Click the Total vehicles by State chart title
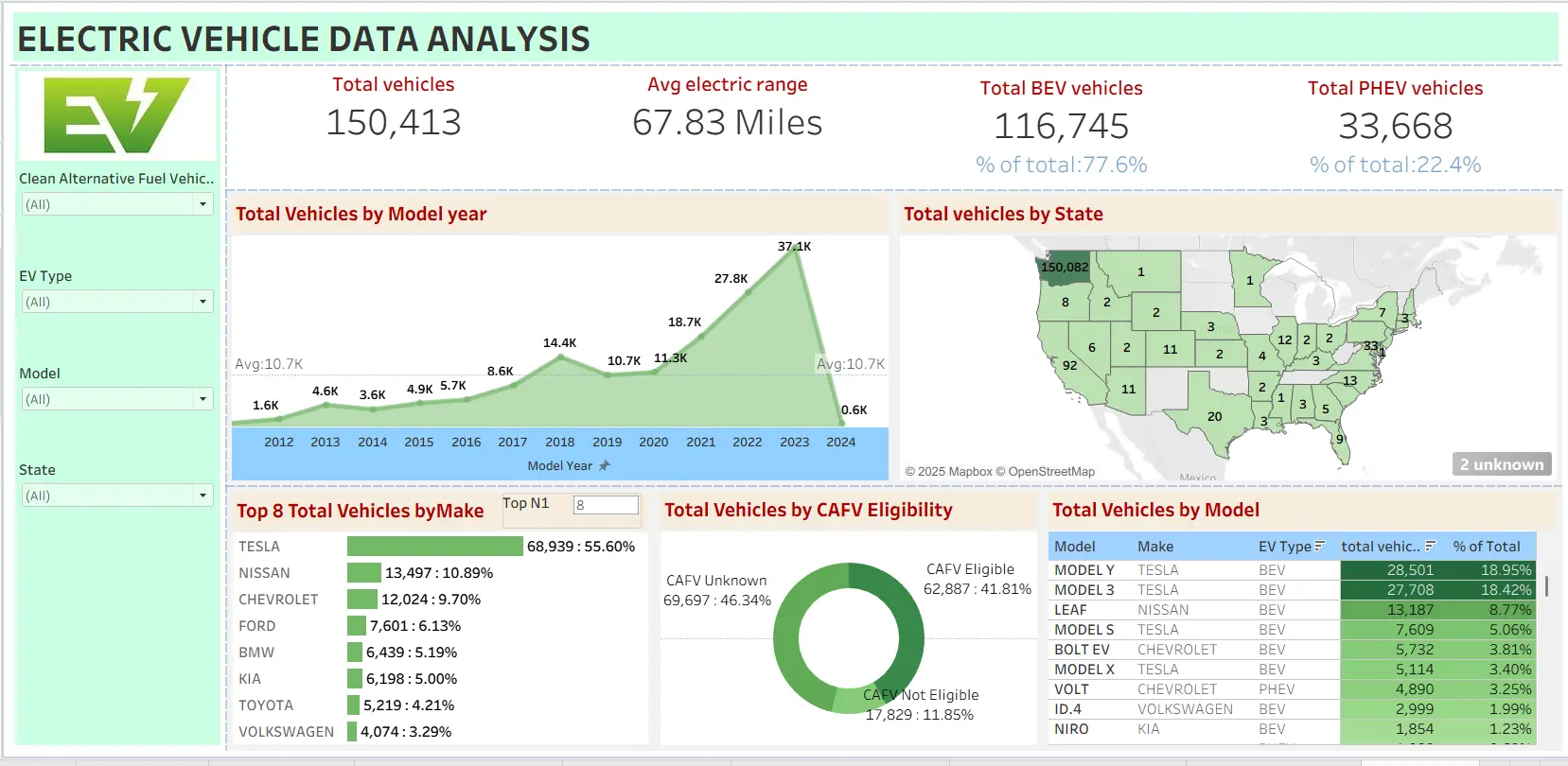The height and width of the screenshot is (766, 1568). click(x=1003, y=214)
